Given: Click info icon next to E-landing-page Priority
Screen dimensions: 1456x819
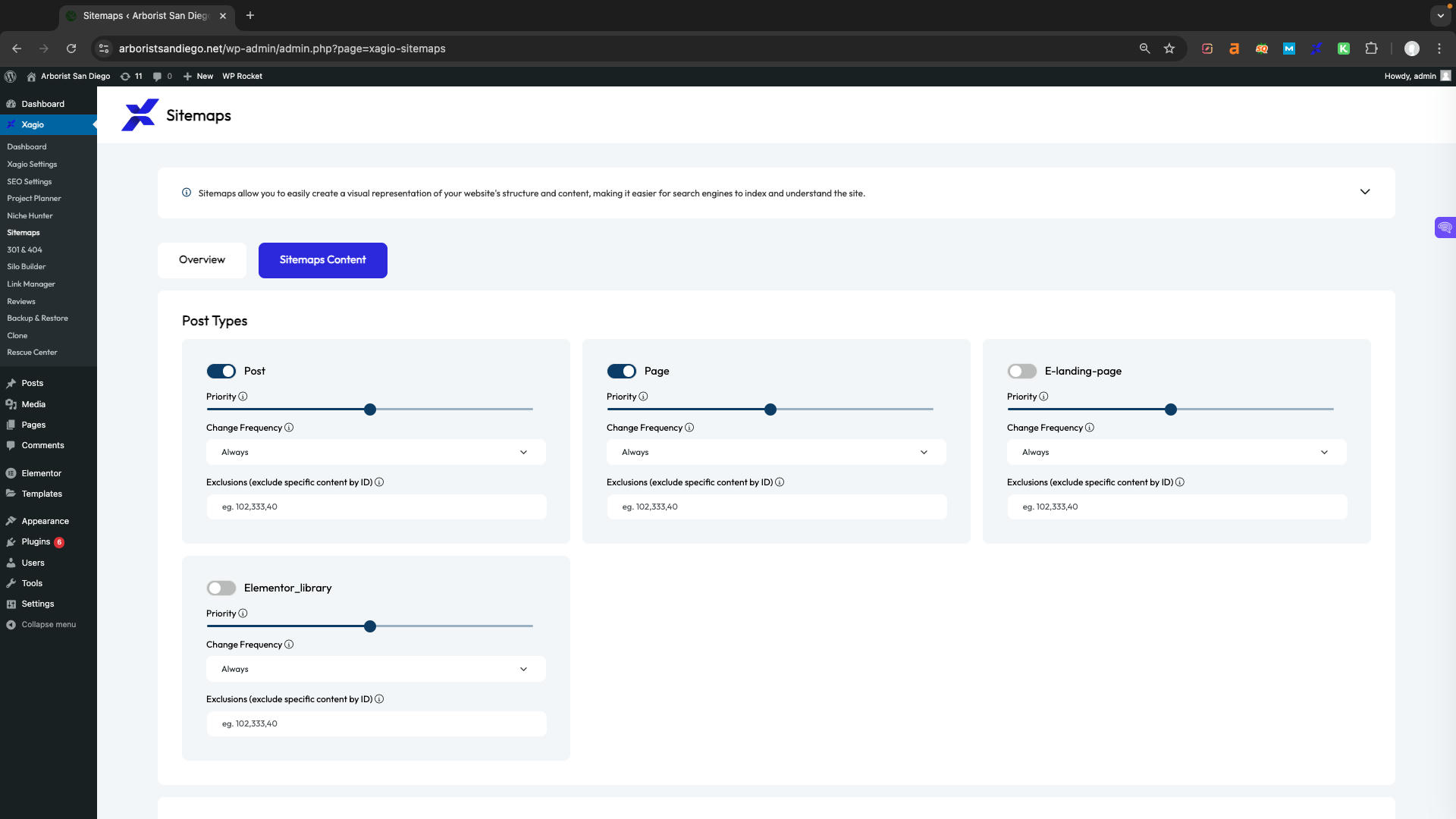Looking at the screenshot, I should click(1043, 397).
